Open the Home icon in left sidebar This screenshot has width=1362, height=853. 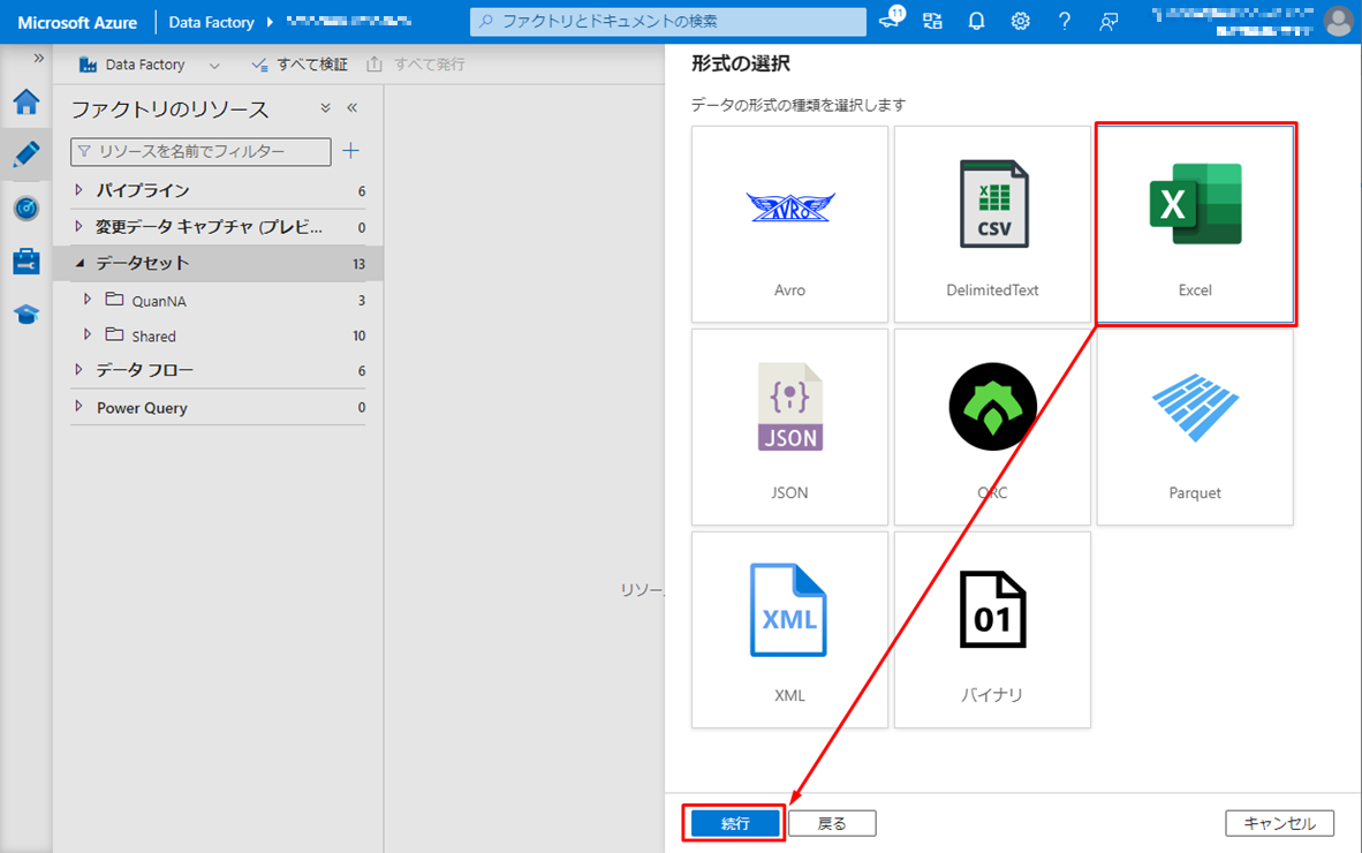(26, 102)
